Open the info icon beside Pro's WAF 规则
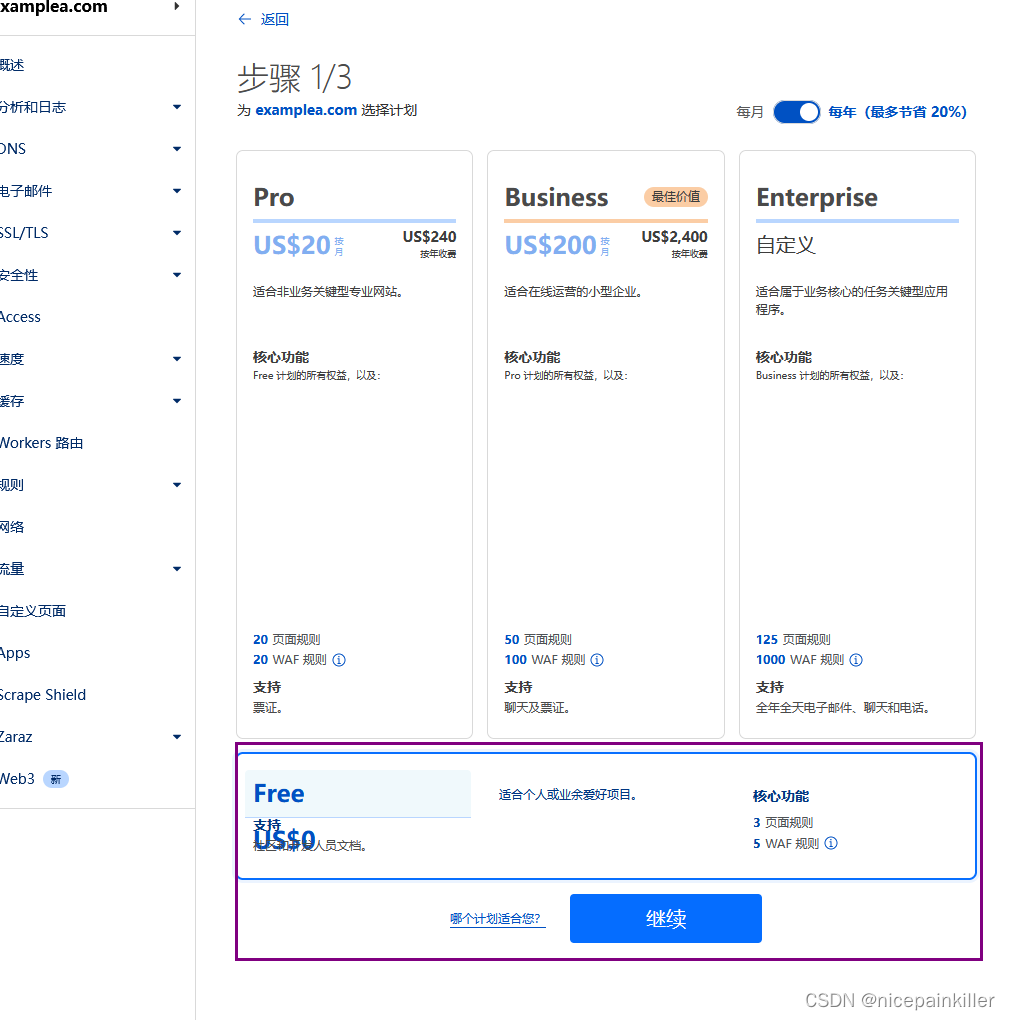Viewport: 1010px width, 1020px height. (x=339, y=660)
